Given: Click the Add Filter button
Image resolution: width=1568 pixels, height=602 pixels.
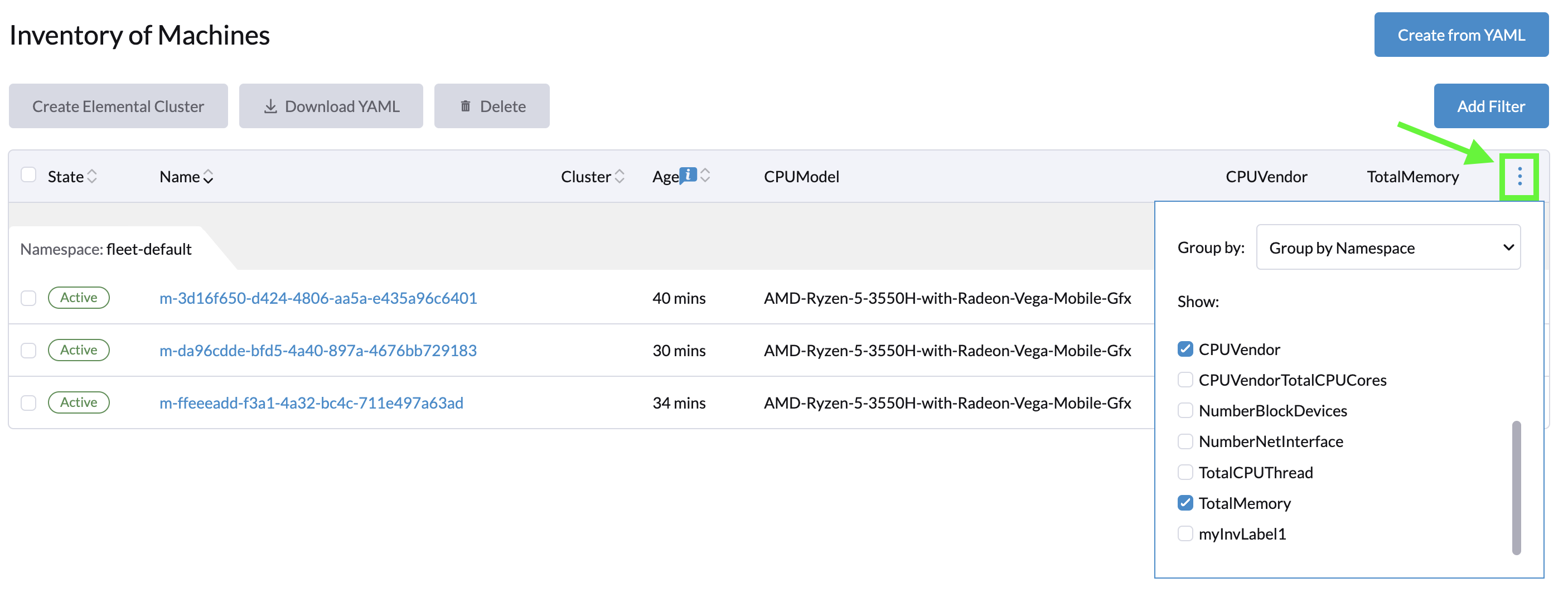Looking at the screenshot, I should (1491, 105).
